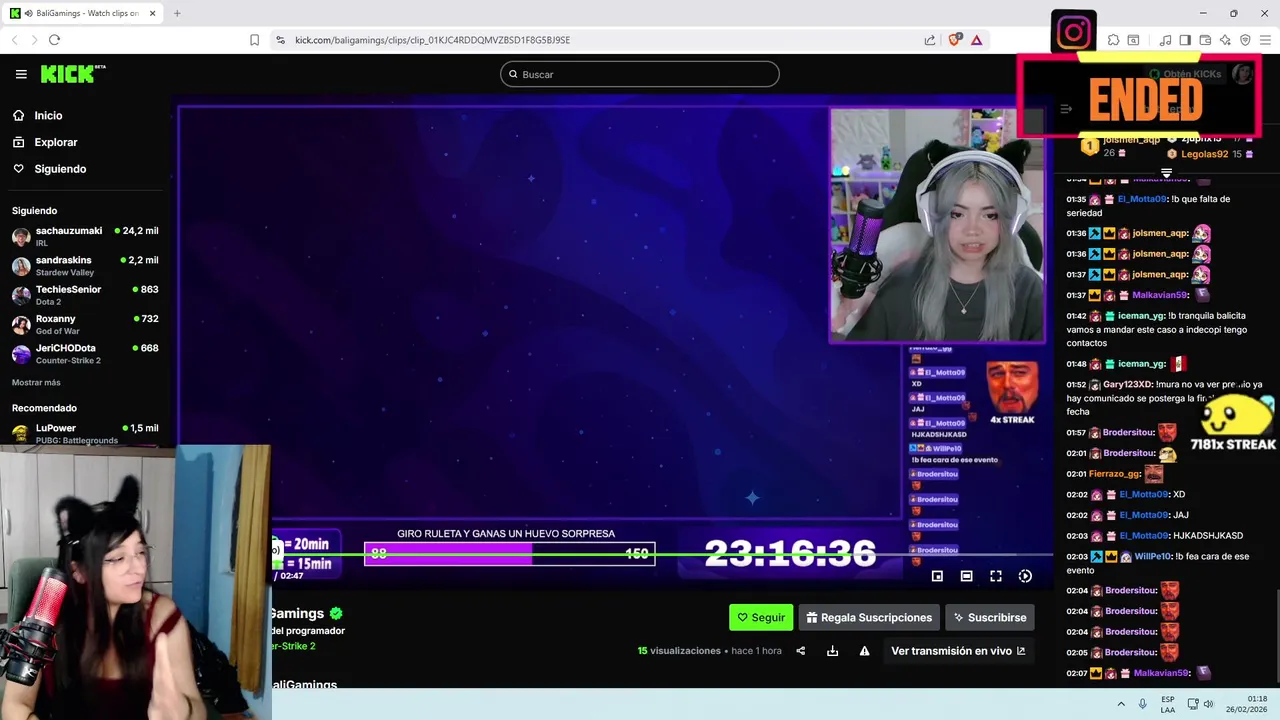This screenshot has height=720, width=1280.
Task: Click WillPe10 username in chat
Action: (1152, 557)
